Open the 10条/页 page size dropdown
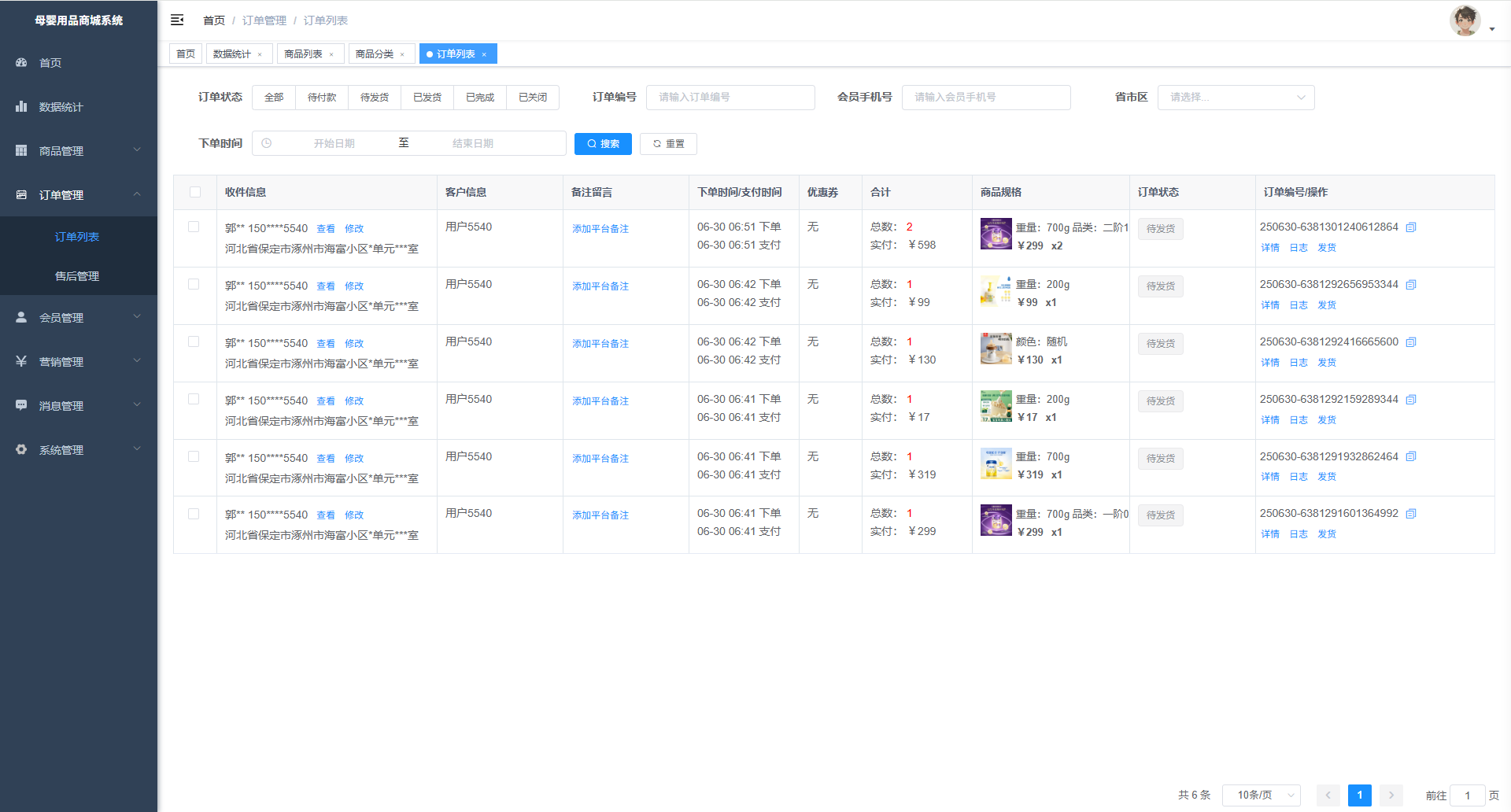 click(x=1261, y=795)
